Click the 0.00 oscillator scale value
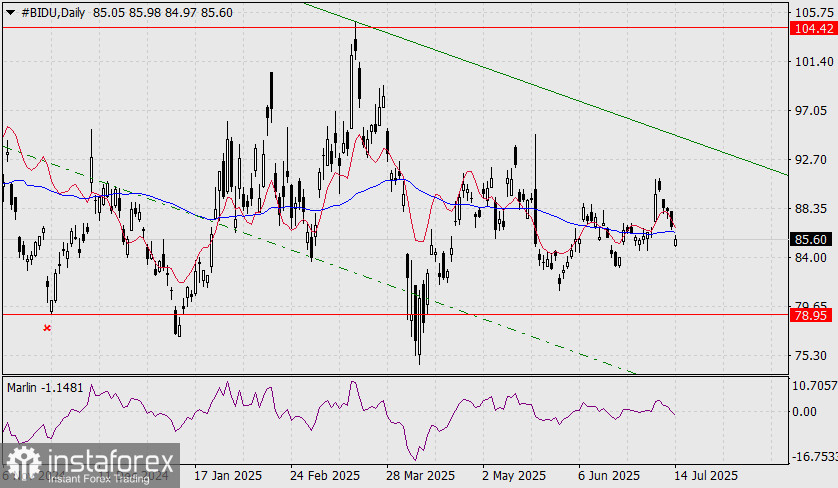The width and height of the screenshot is (838, 488). tap(804, 412)
